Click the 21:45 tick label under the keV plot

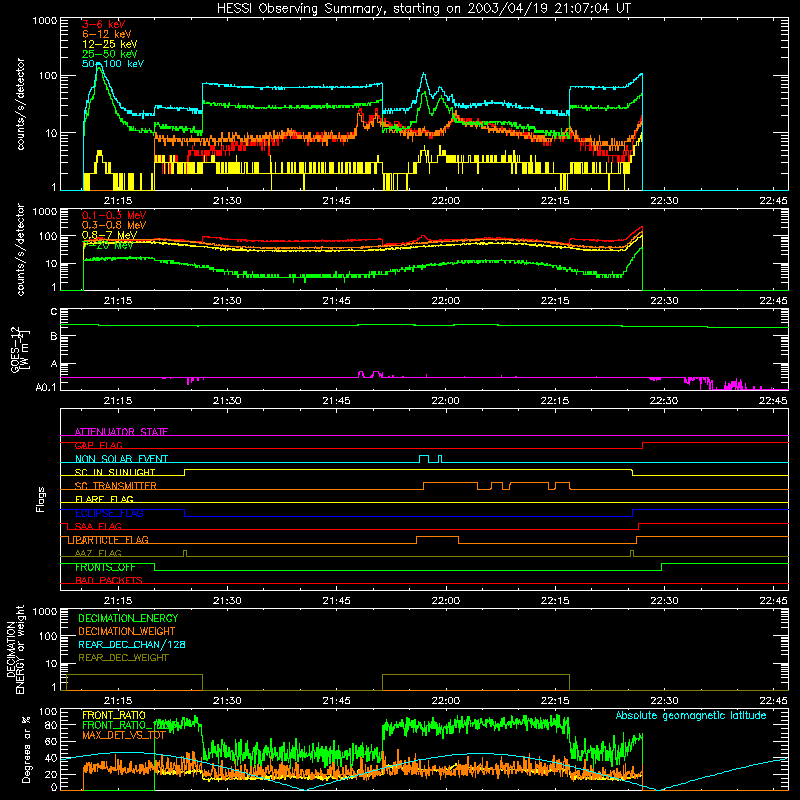[x=336, y=201]
